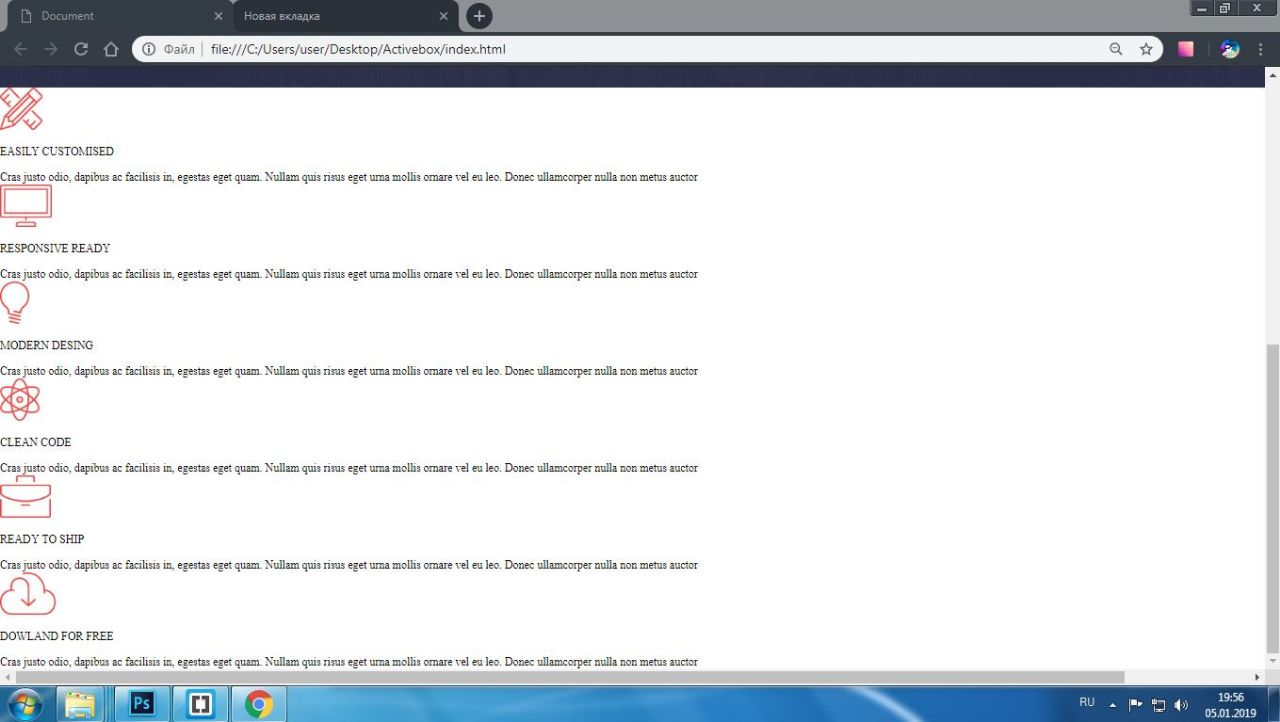The width and height of the screenshot is (1280, 722).
Task: Click the light bulb icon
Action: tap(15, 303)
